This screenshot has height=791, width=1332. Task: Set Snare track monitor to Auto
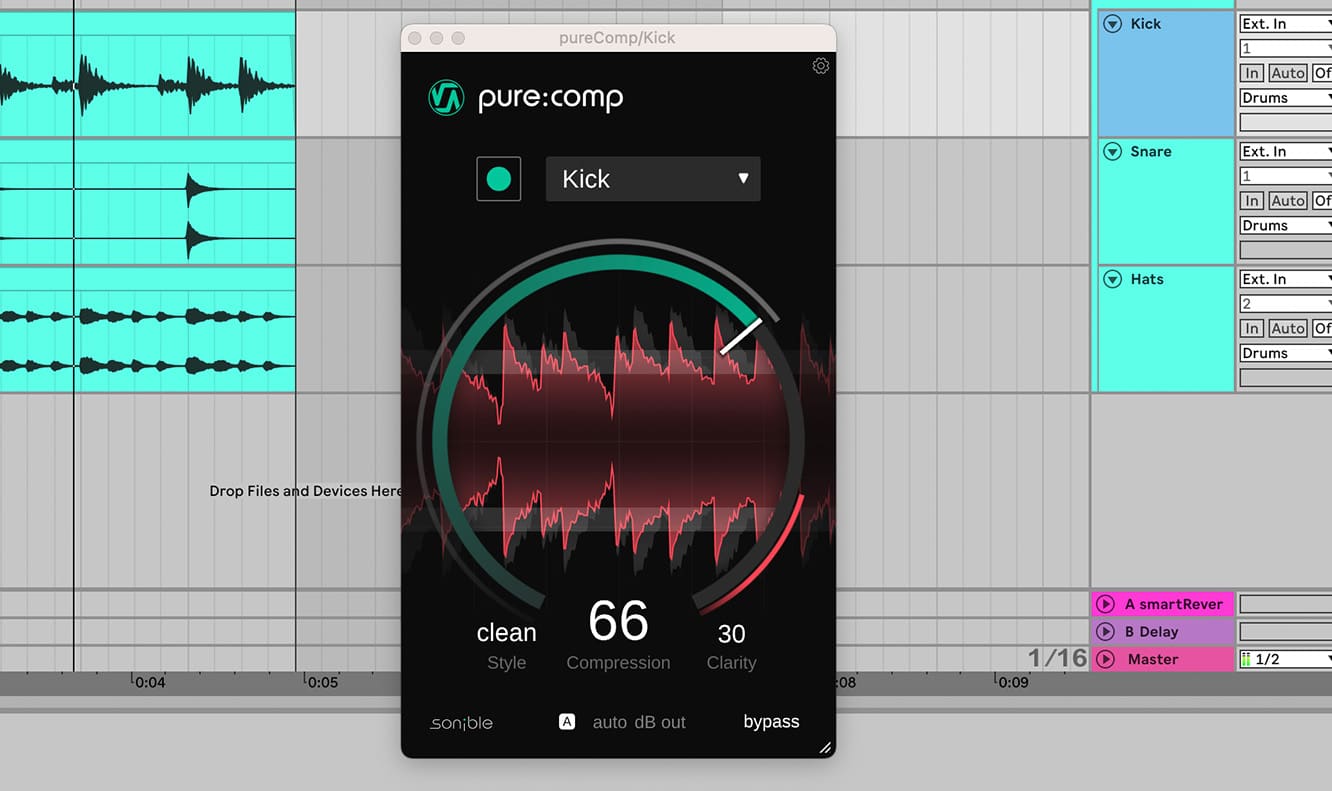1288,201
